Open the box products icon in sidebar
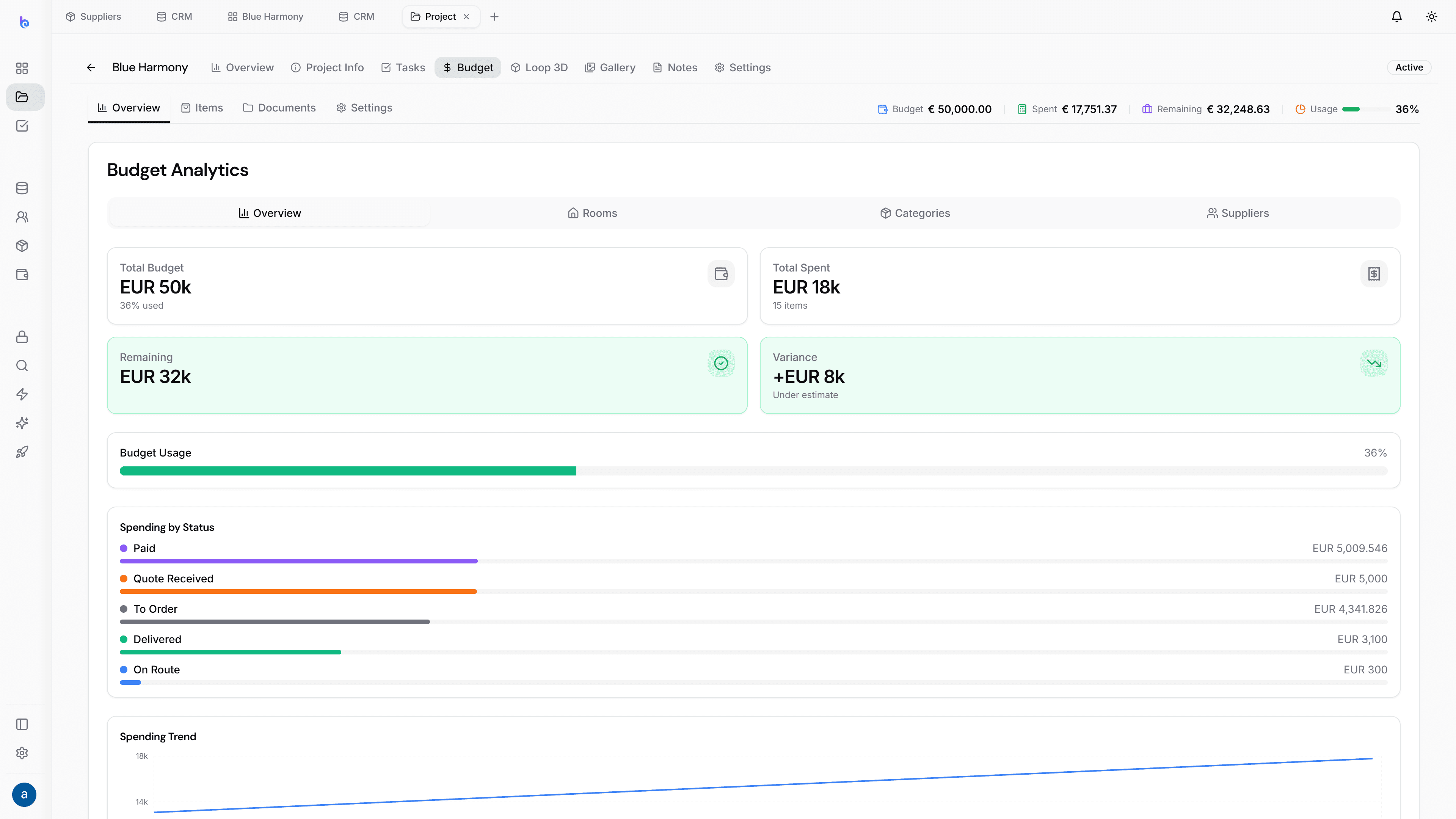 click(x=22, y=246)
